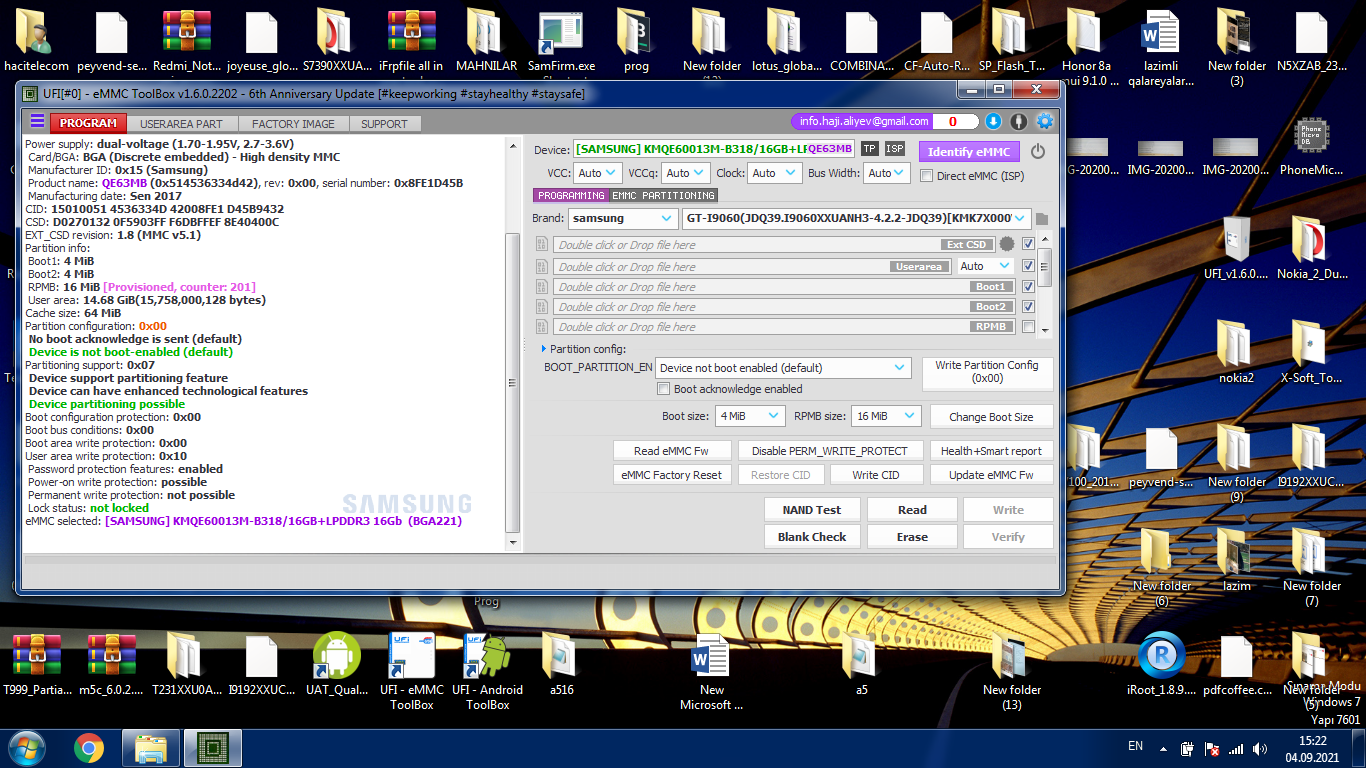Image resolution: width=1366 pixels, height=768 pixels.
Task: Select the PROGRAMMING sub-tab
Action: [571, 195]
